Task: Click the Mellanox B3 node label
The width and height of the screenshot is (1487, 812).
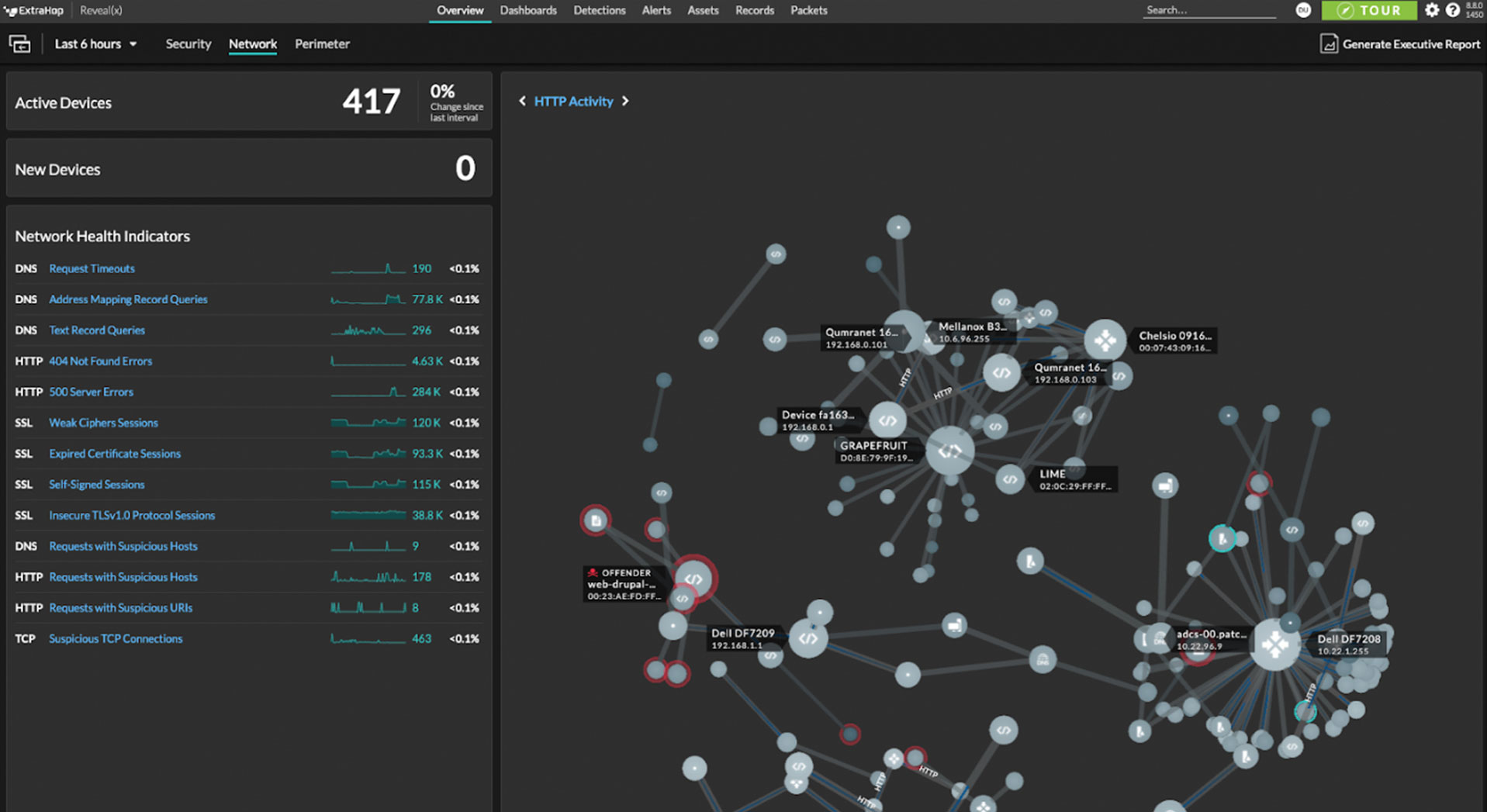Action: coord(973,332)
